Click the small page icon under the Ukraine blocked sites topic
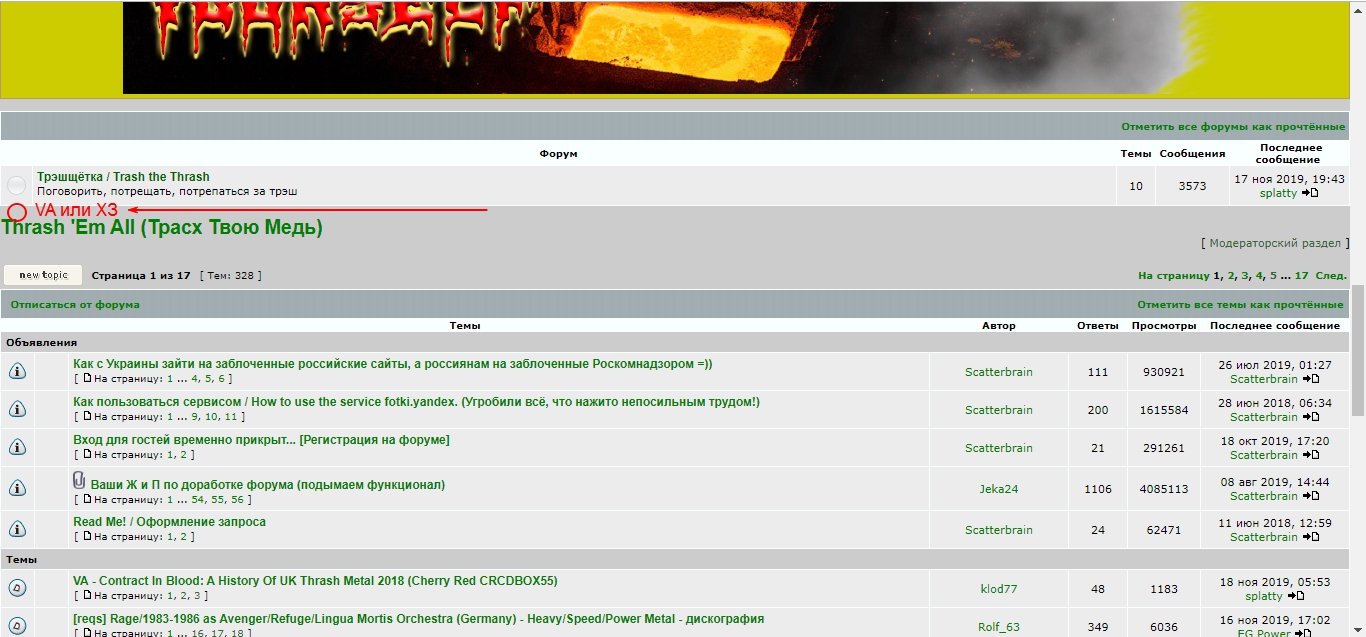 pyautogui.click(x=87, y=379)
